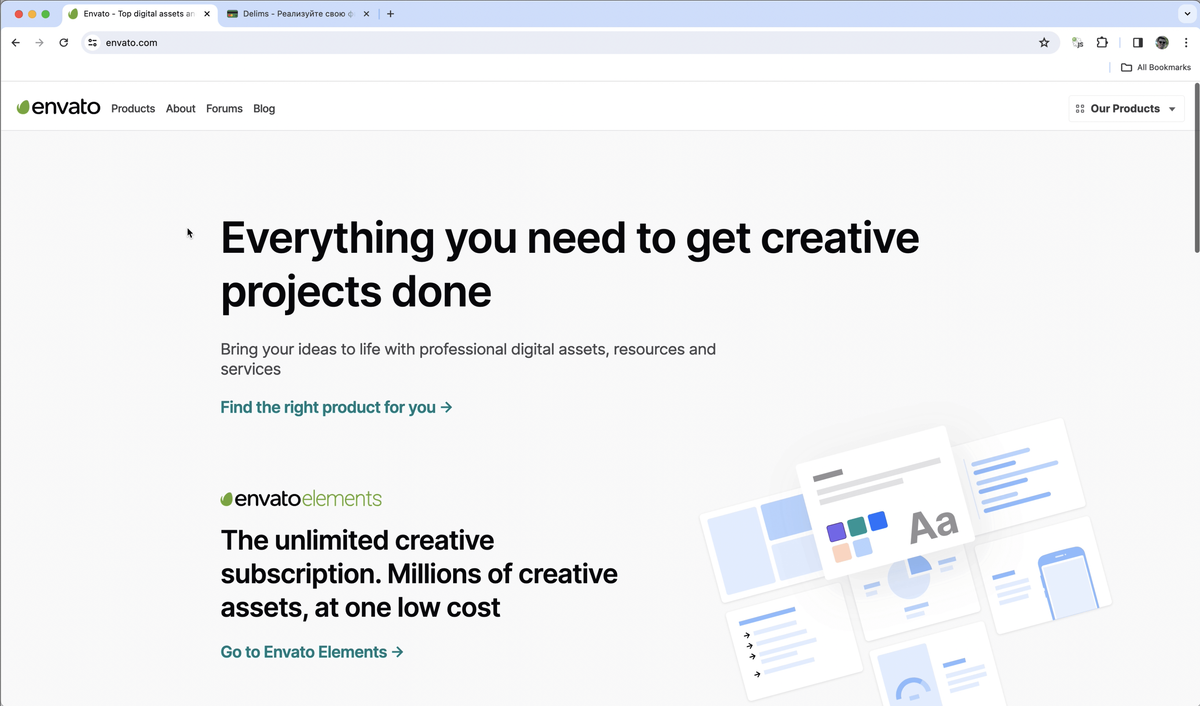The image size is (1200, 706).
Task: Switch to the Delims browser tab
Action: (298, 14)
